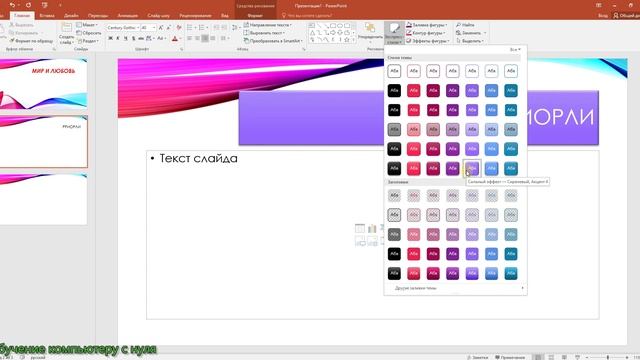The image size is (640, 360).
Task: Open Layout (Макет) dropdown
Action: tap(87, 25)
